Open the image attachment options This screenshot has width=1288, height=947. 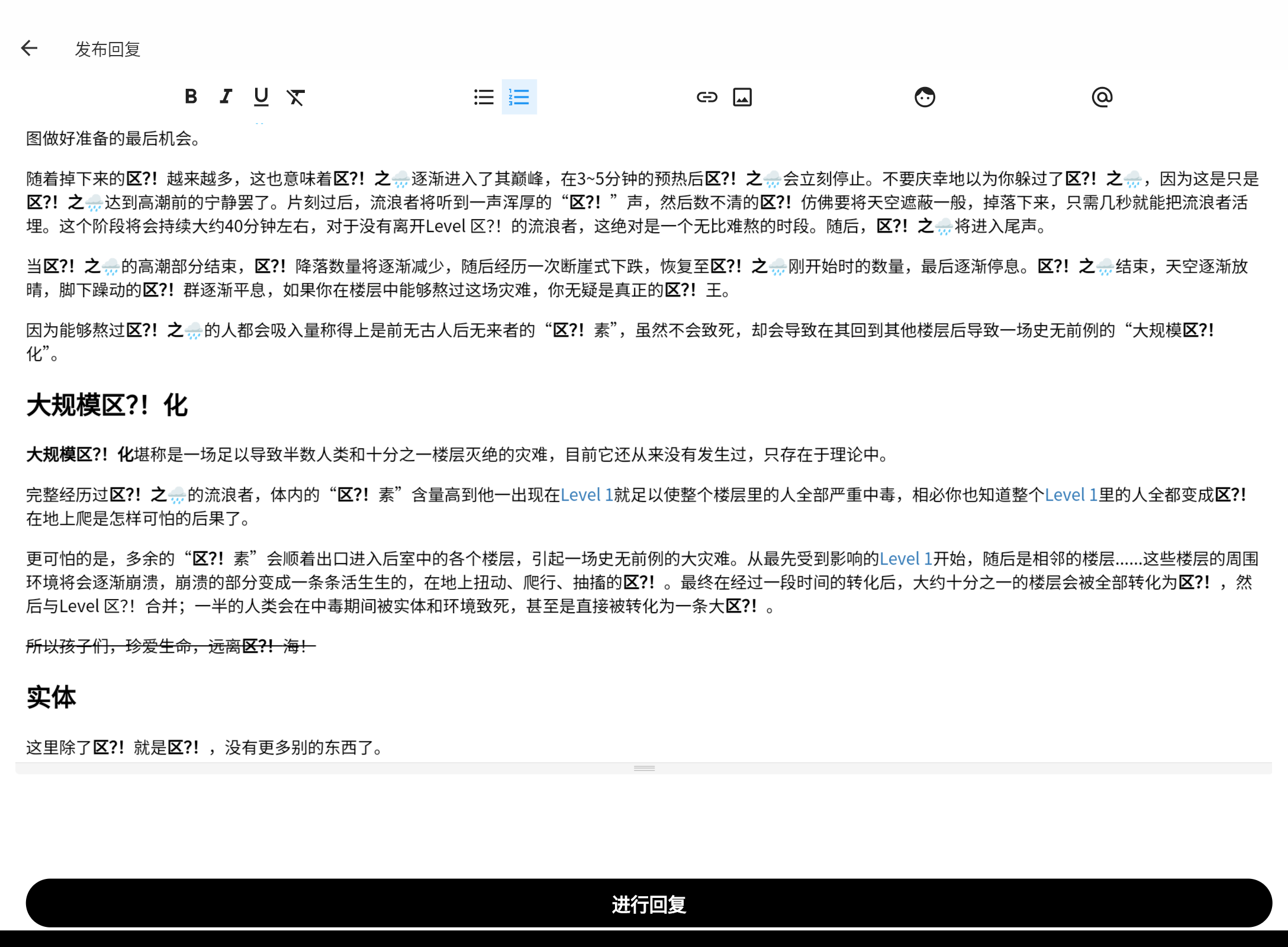pos(743,96)
